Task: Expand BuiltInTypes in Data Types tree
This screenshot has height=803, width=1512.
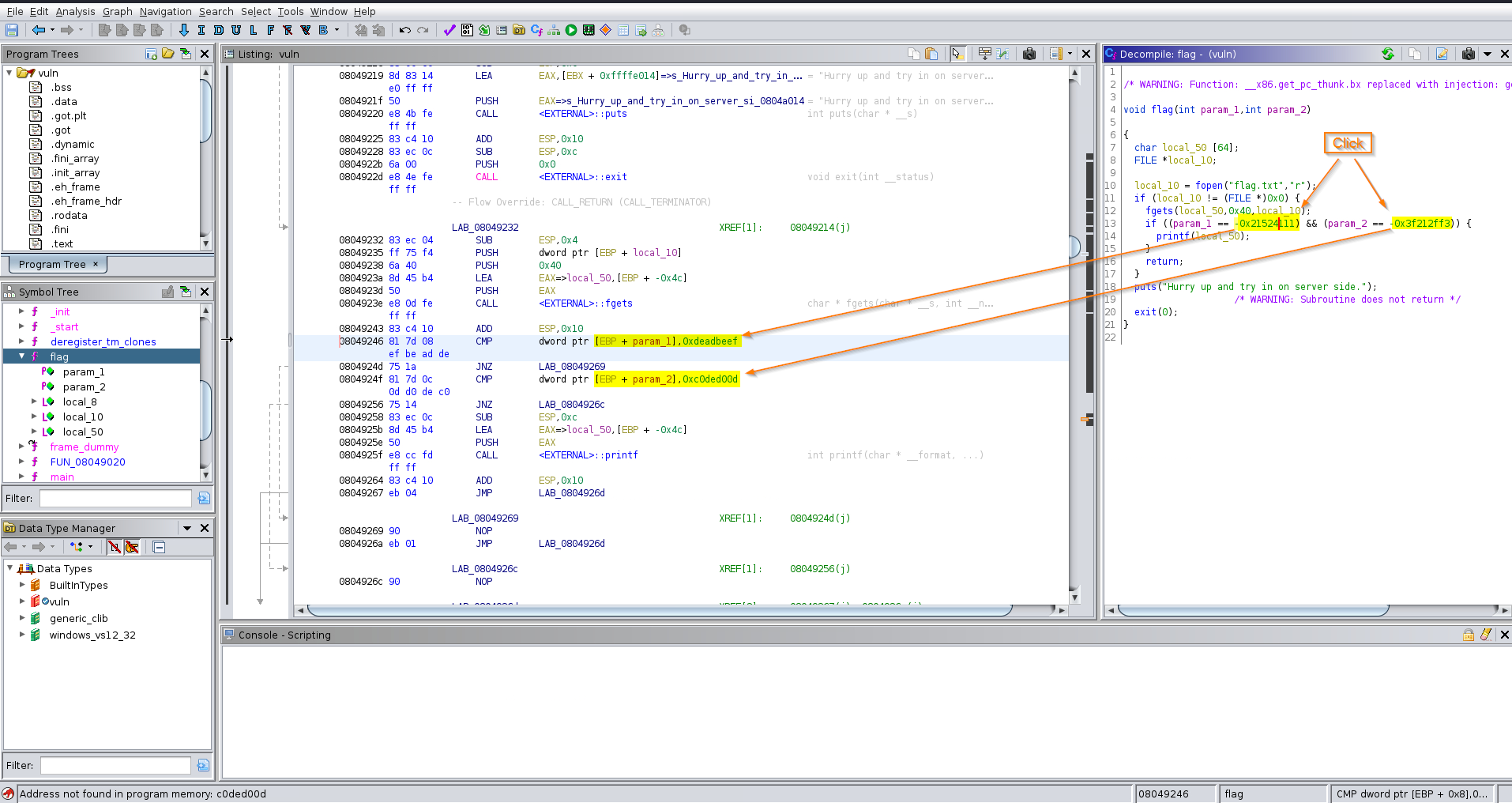Action: tap(22, 585)
